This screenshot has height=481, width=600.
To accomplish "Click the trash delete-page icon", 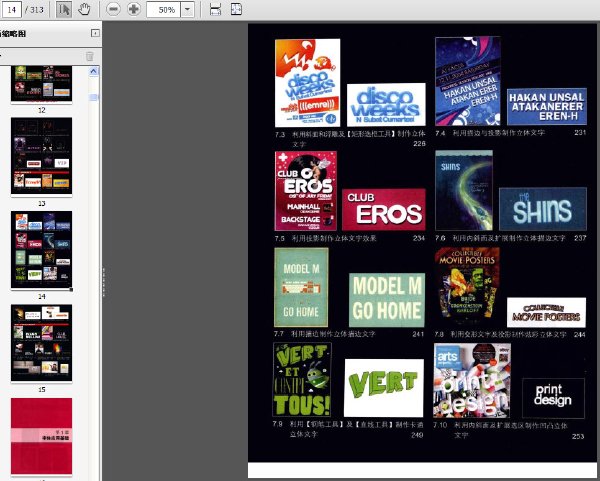I will (90, 57).
